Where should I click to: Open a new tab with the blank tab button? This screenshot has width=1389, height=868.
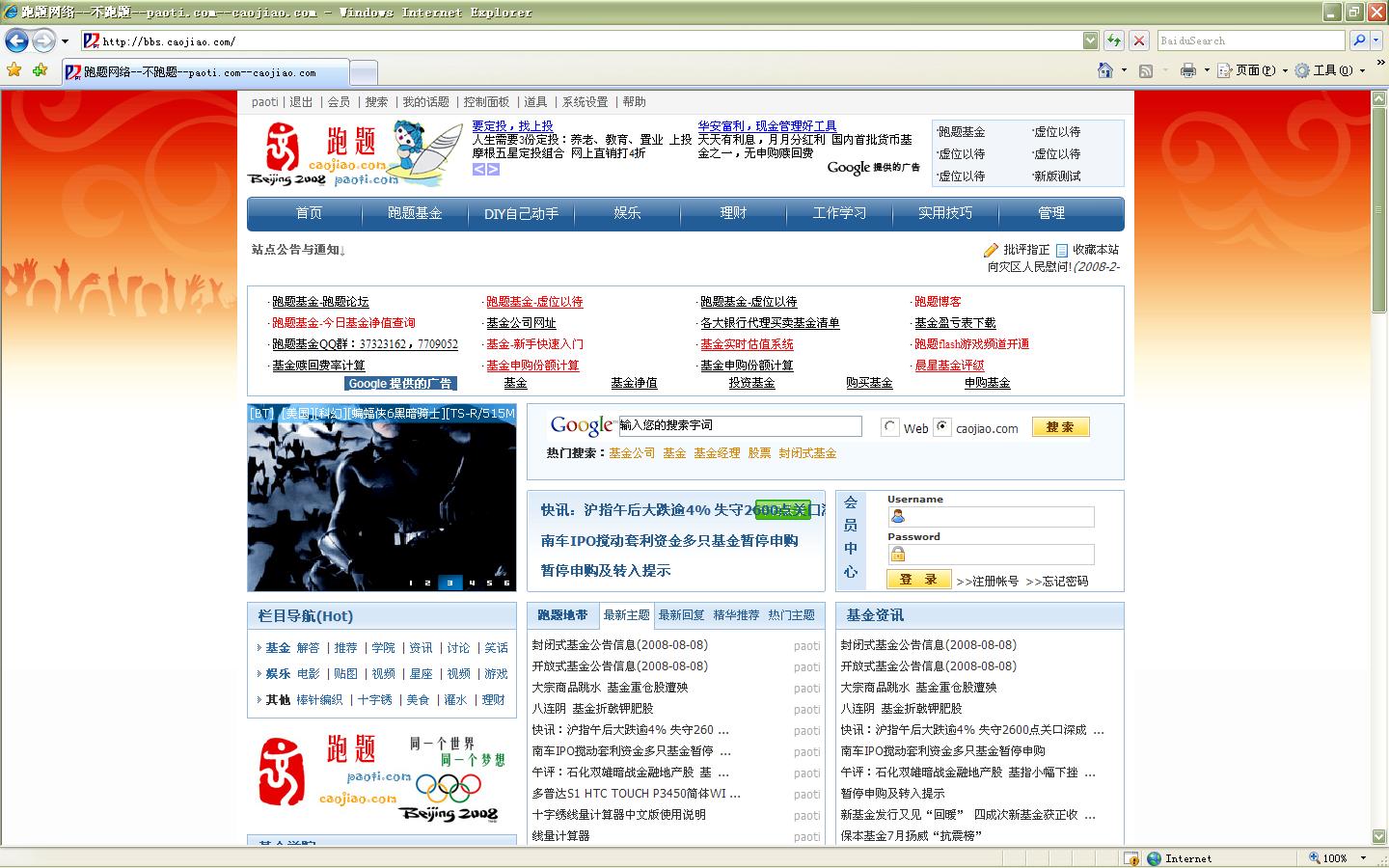pos(363,72)
